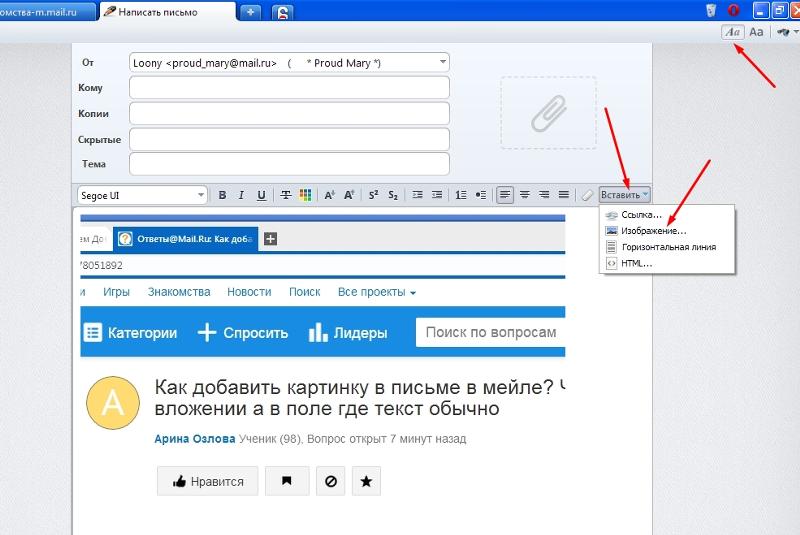Expand the Все проекты dropdown
The width and height of the screenshot is (800, 535).
(377, 292)
